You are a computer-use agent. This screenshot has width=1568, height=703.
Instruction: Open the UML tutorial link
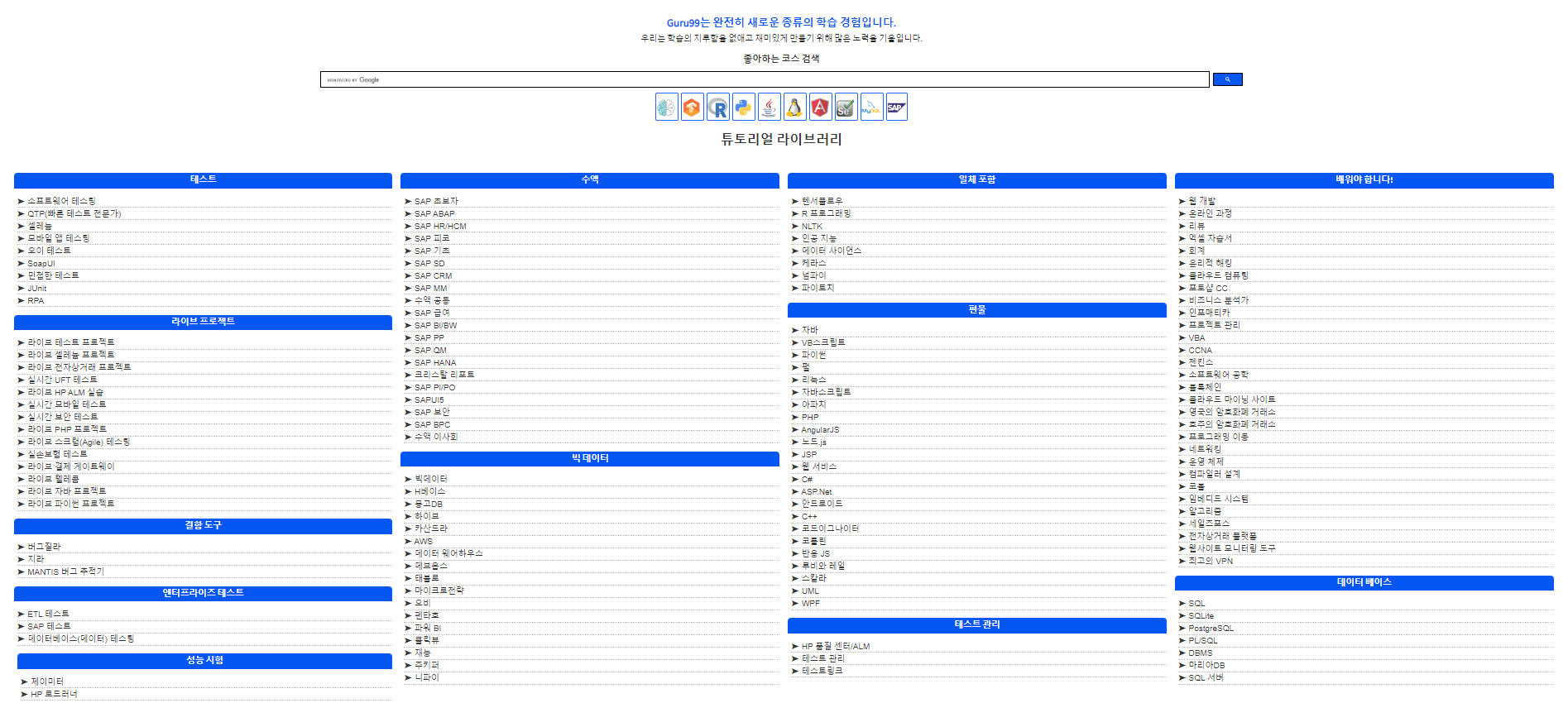[810, 591]
